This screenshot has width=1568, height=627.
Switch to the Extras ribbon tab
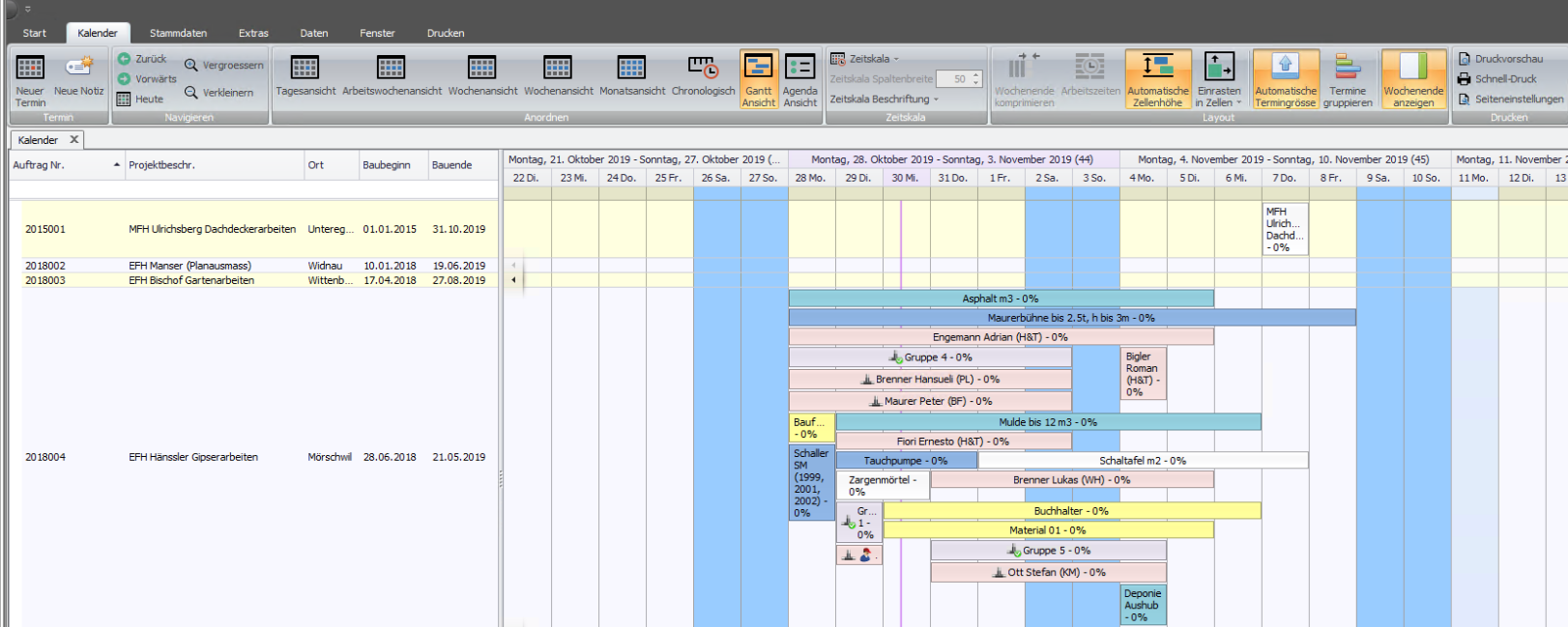(253, 33)
